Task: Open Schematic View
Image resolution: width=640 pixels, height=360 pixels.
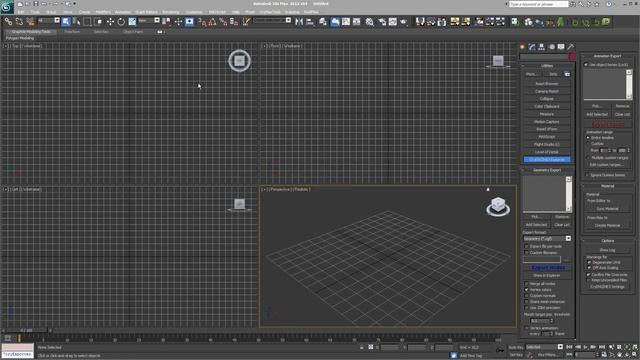Action: coord(357,22)
